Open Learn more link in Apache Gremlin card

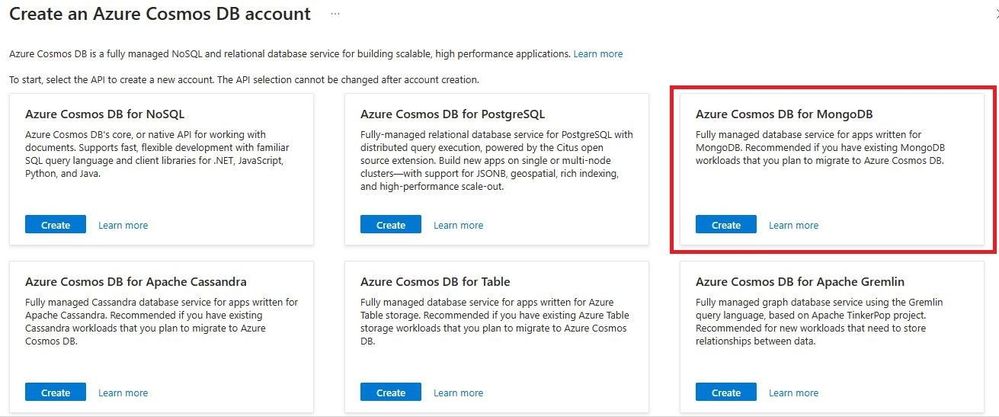793,393
